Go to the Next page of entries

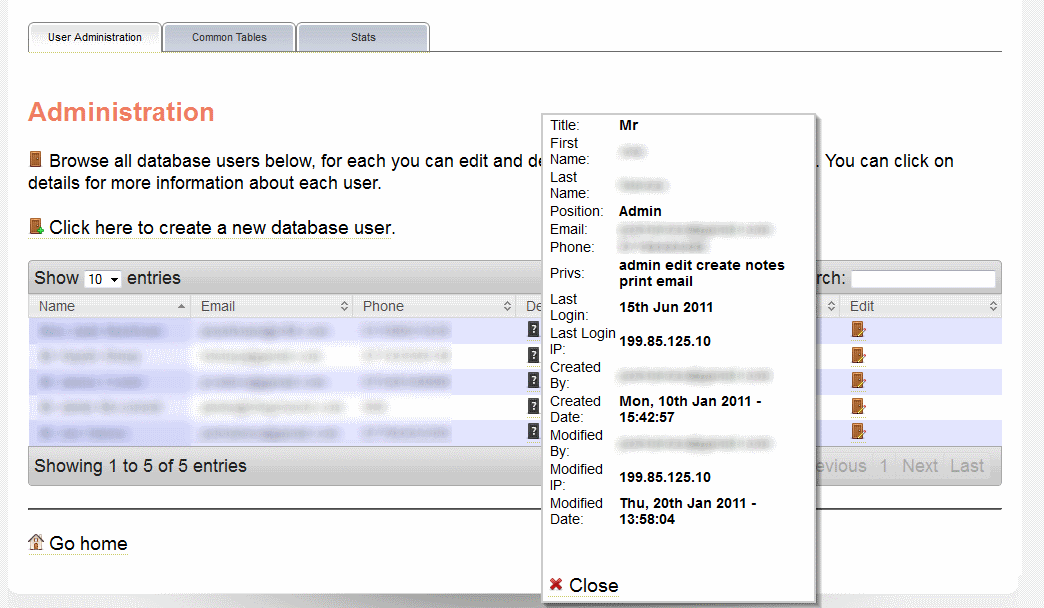coord(919,466)
